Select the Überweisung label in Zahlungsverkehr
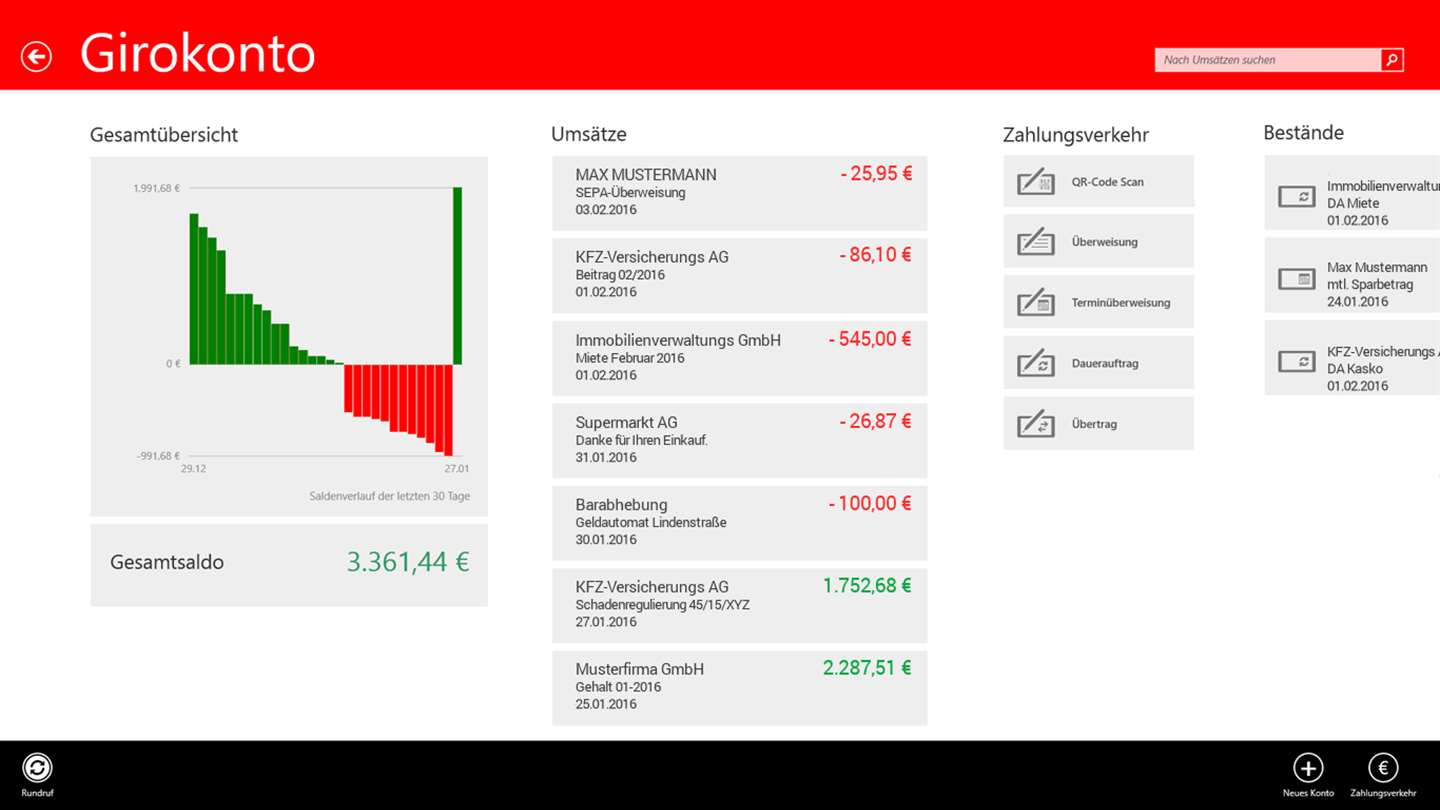The width and height of the screenshot is (1440, 810). tap(1104, 242)
